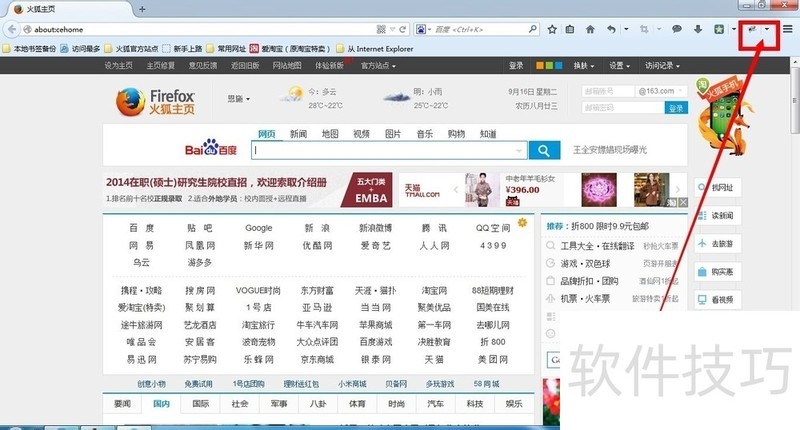Open dropdown next to undo arrow

[626, 29]
